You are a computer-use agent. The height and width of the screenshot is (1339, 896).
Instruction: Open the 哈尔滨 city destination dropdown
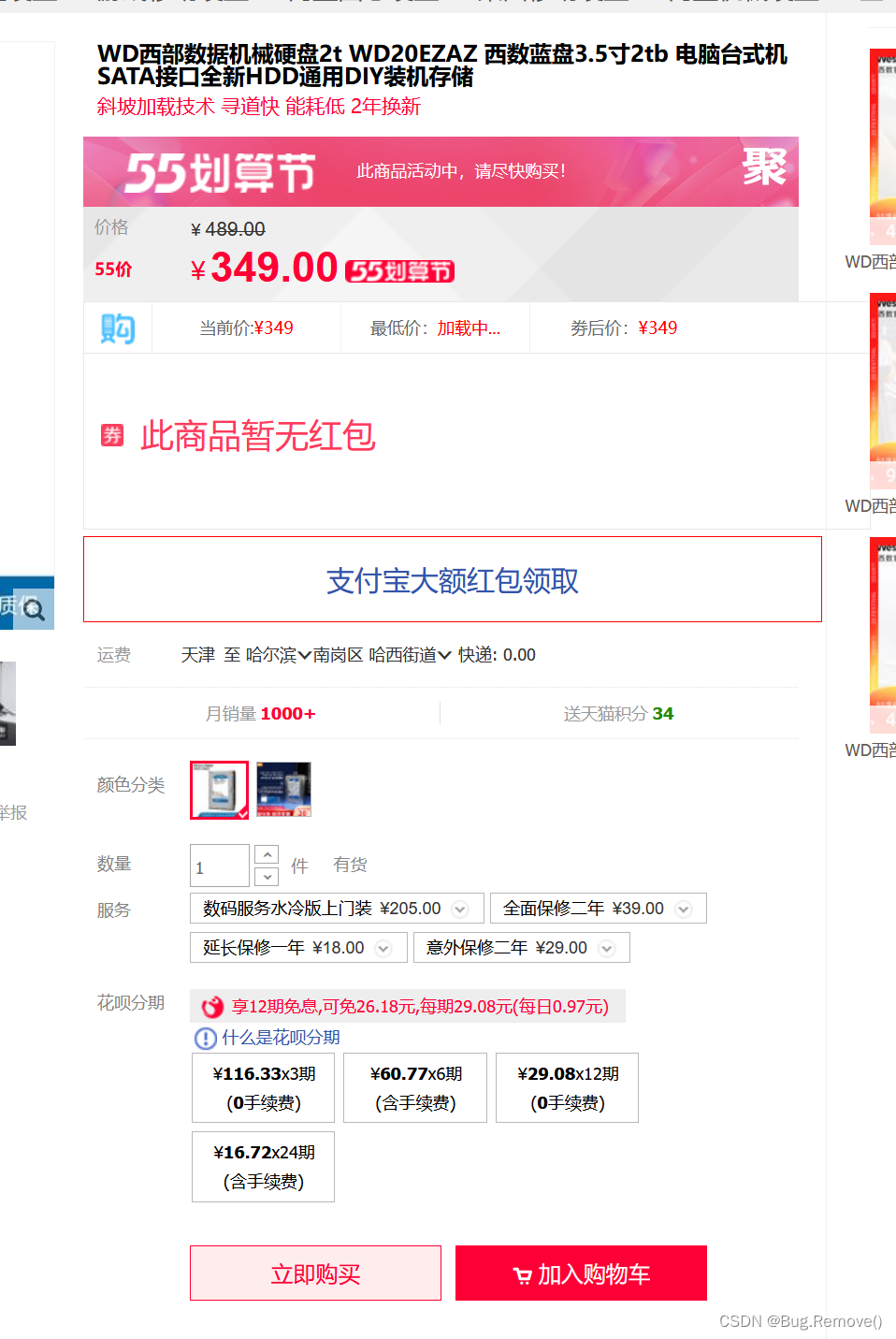pos(279,655)
